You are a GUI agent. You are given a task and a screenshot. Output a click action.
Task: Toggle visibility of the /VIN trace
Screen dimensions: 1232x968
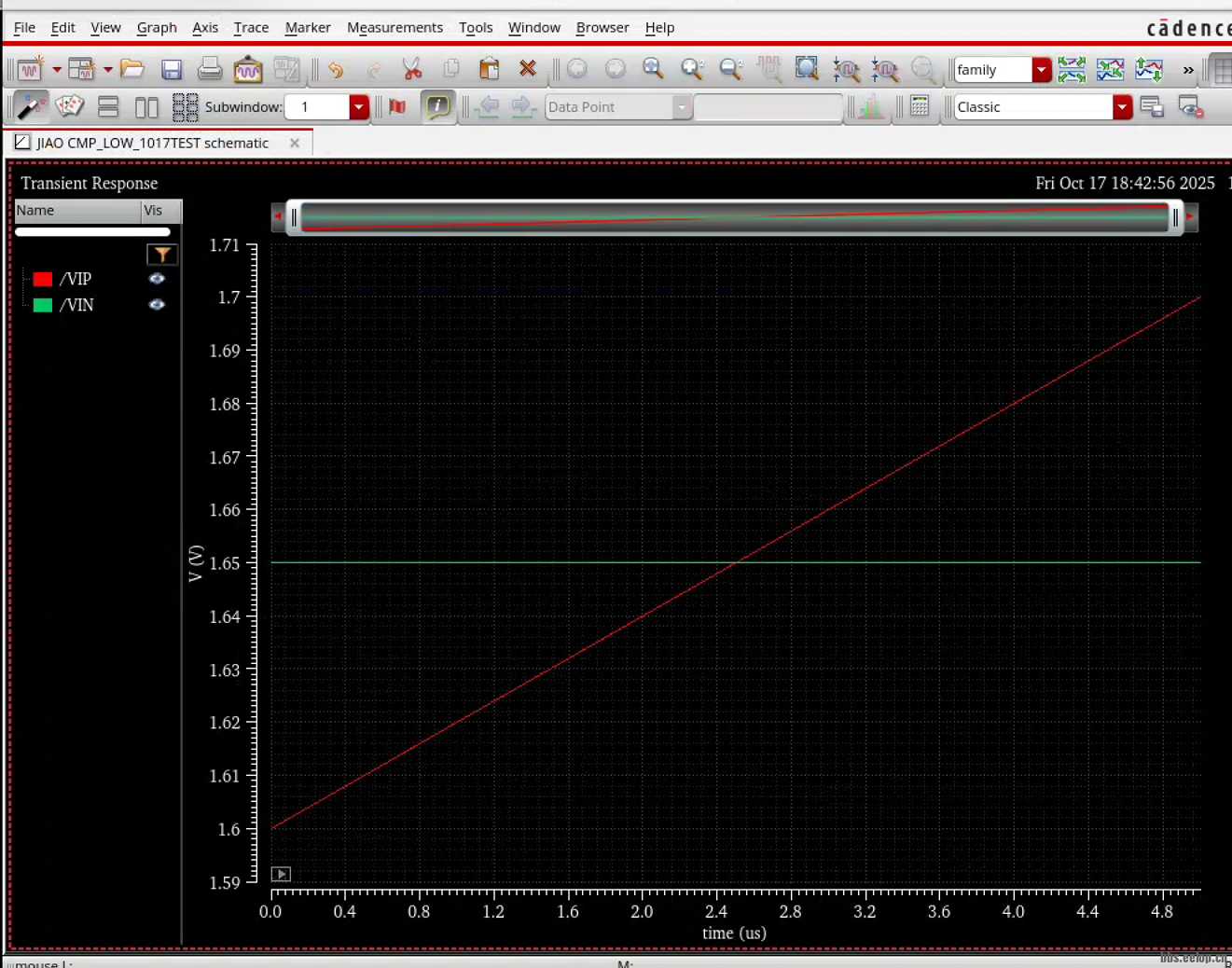157,305
